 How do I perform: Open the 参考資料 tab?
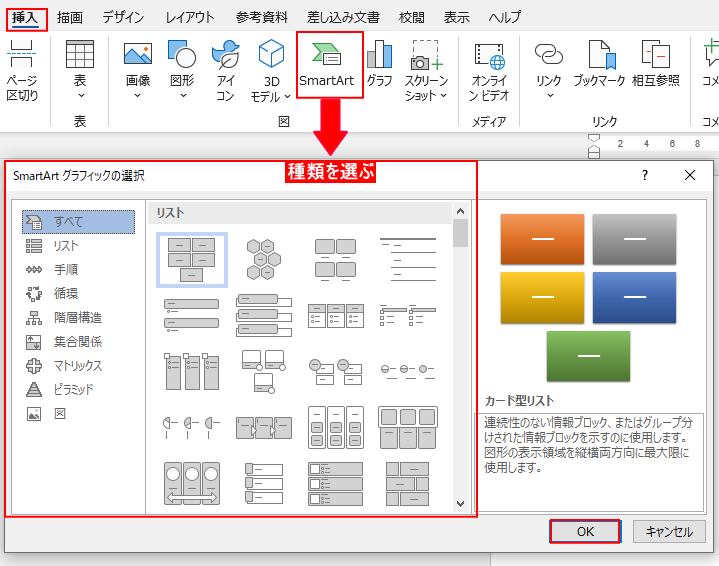[x=262, y=17]
